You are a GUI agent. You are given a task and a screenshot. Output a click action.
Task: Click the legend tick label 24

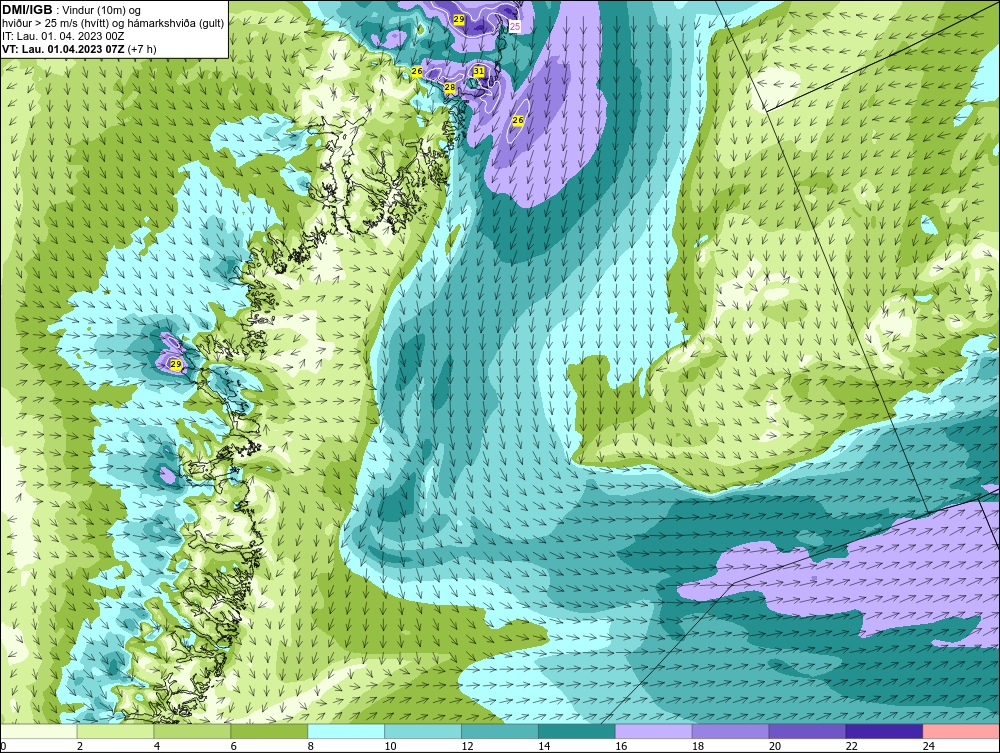(929, 746)
